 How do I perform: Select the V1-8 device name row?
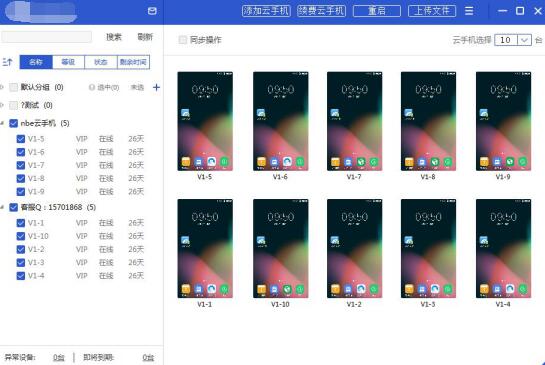point(36,178)
